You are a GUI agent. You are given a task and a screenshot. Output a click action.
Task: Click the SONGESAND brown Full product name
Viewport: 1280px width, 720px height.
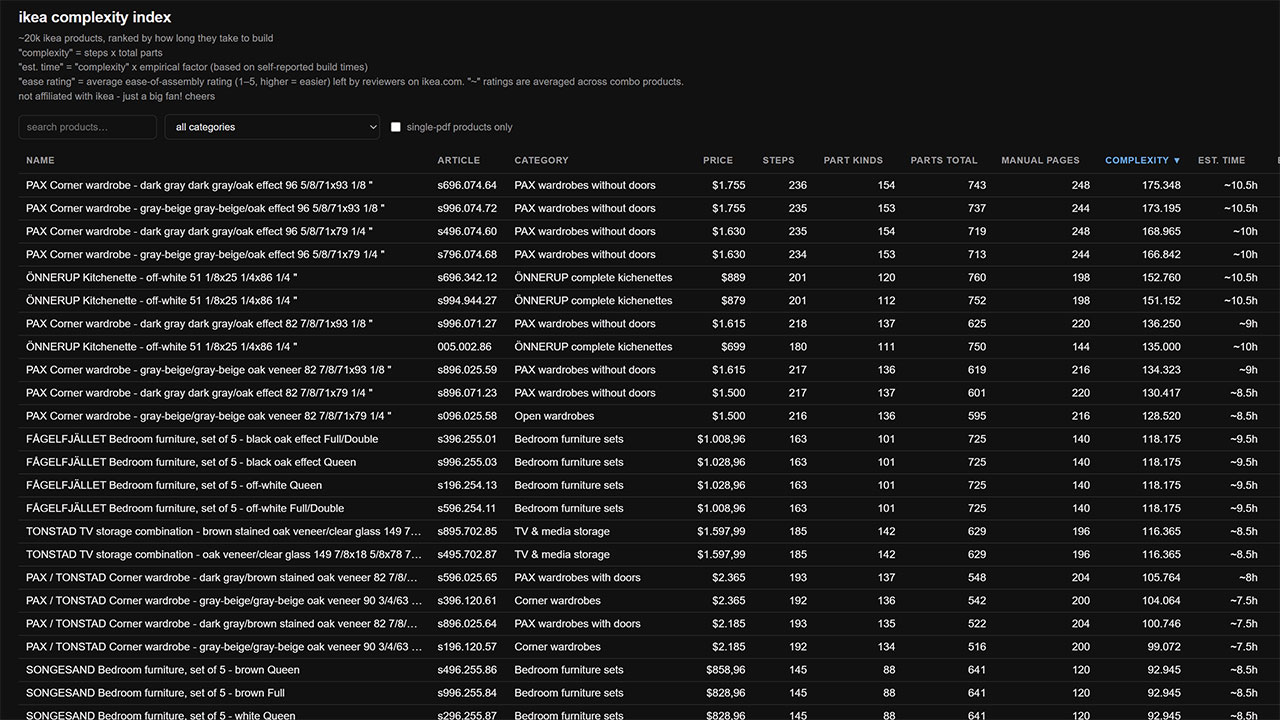pyautogui.click(x=155, y=691)
